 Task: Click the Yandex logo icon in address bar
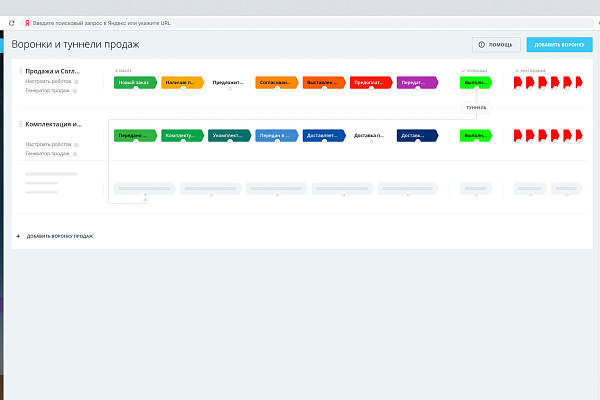(x=27, y=23)
